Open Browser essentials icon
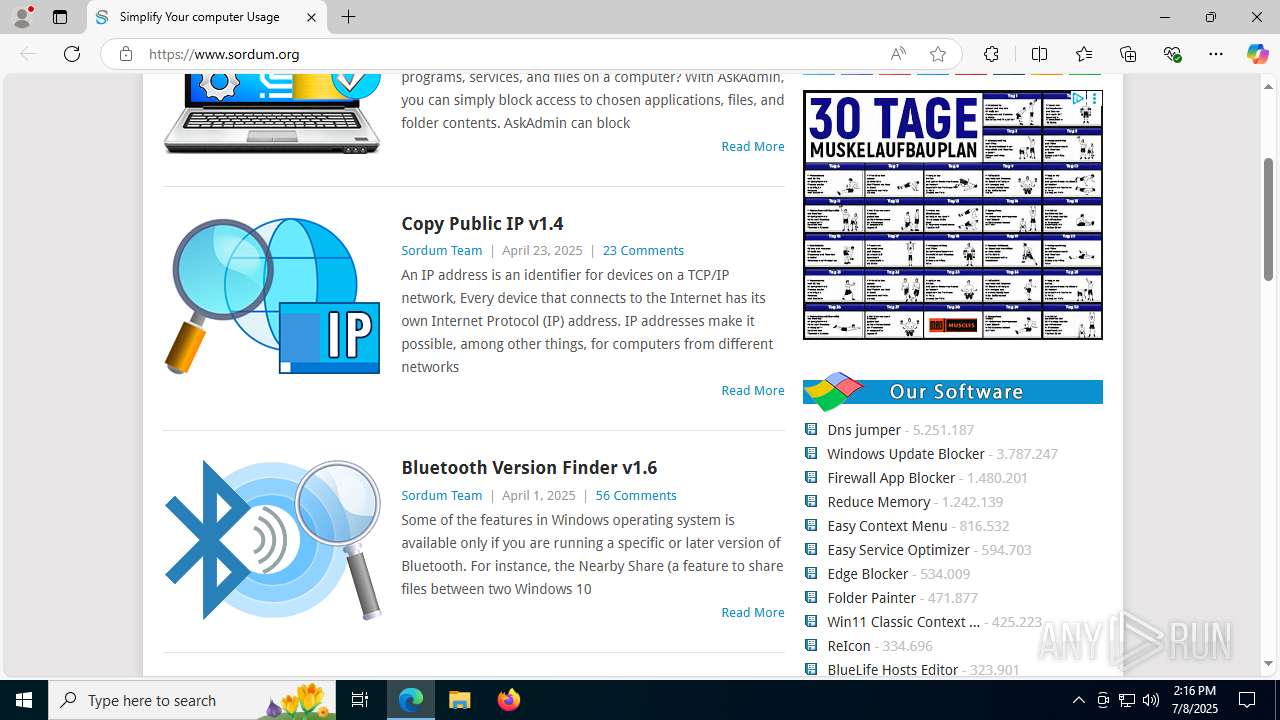The width and height of the screenshot is (1280, 720). 1173,54
